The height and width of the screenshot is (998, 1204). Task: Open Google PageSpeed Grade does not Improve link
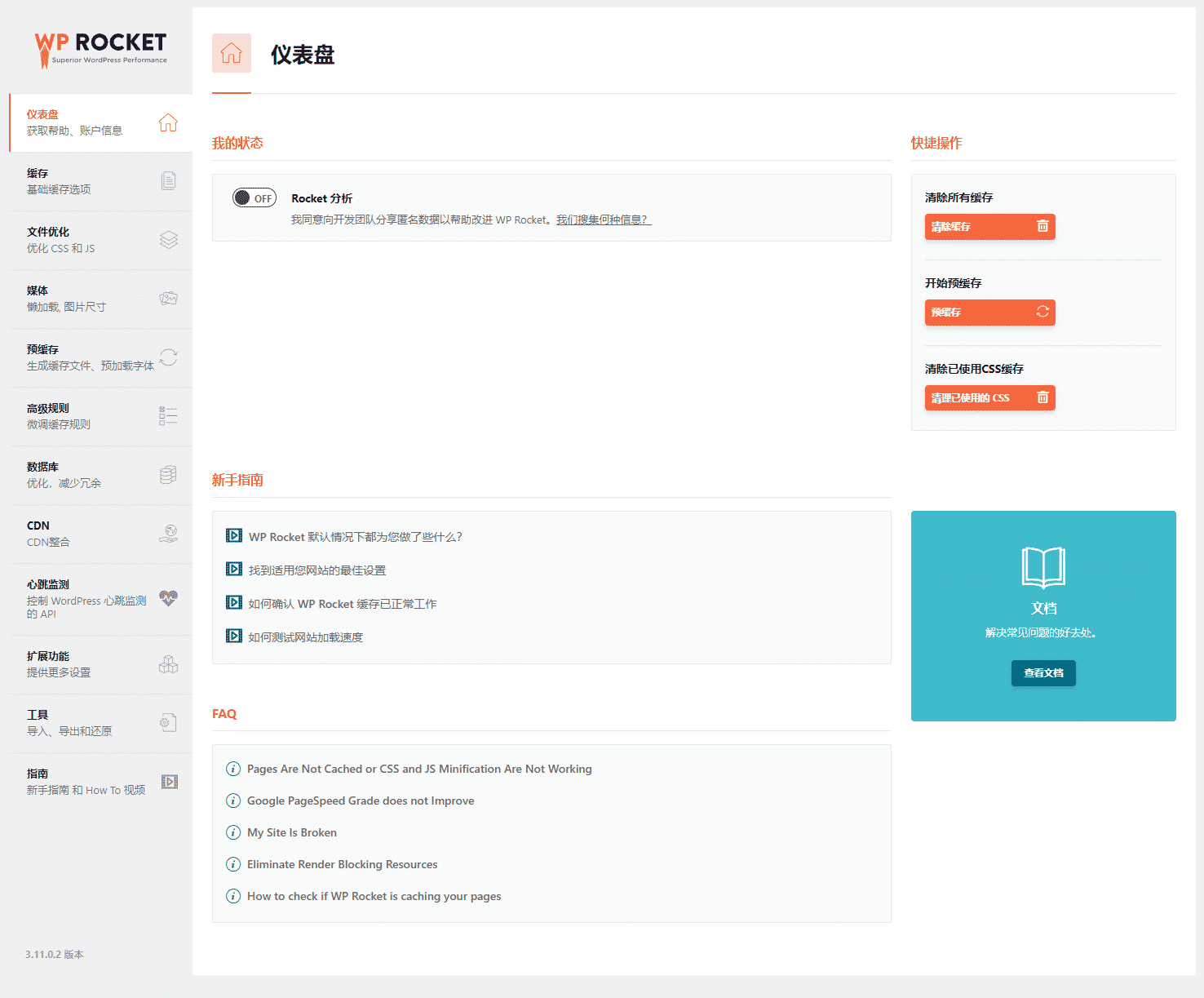click(361, 801)
